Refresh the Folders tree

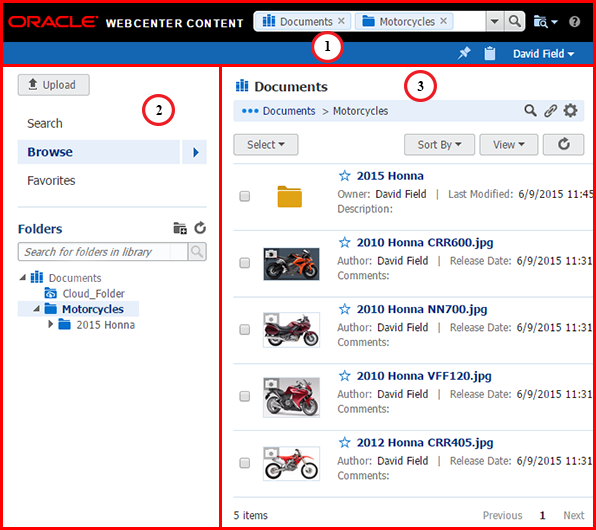click(x=200, y=228)
